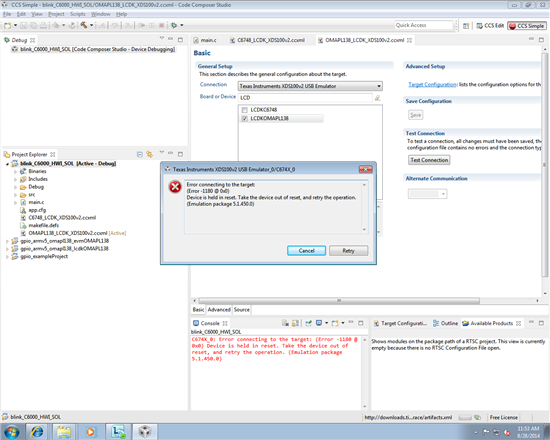
Task: Click the Clear Console icon
Action: 285,323
